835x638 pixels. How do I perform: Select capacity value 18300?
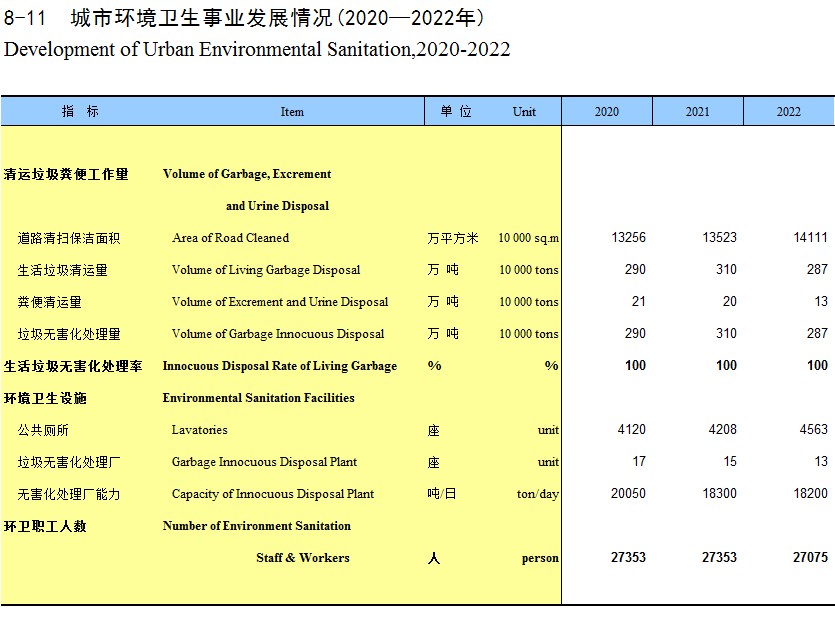(x=719, y=493)
